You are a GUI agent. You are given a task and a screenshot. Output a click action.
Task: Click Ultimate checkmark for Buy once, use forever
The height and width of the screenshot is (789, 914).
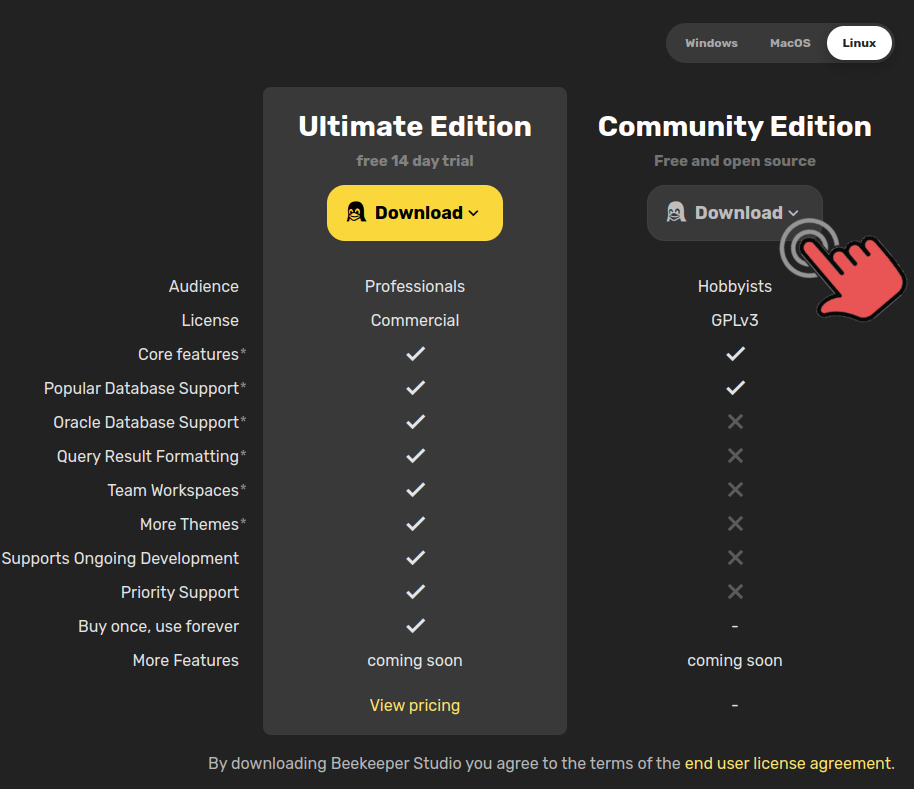click(415, 626)
